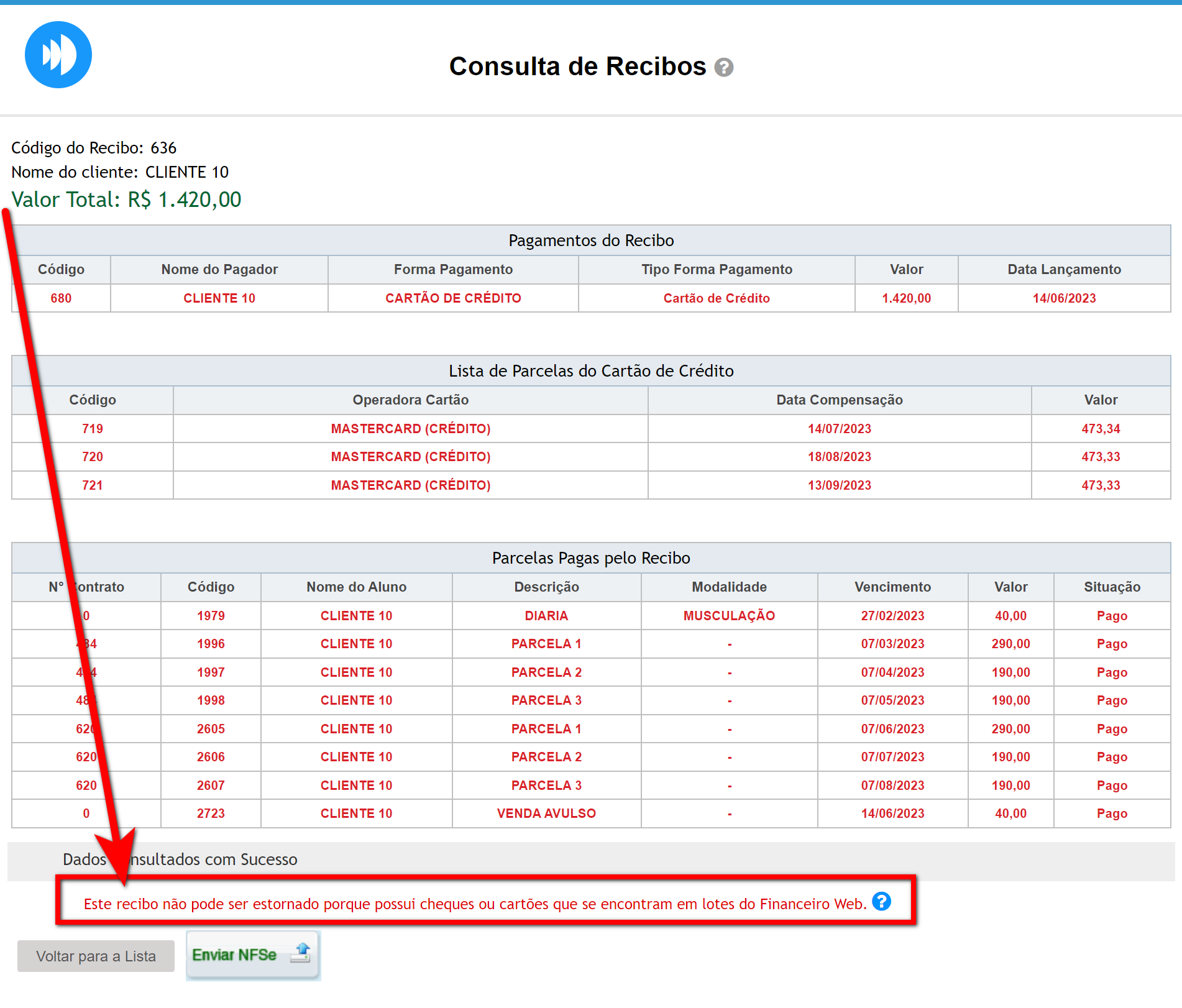Click Data Lançamento value 14/06/2023

1064,298
